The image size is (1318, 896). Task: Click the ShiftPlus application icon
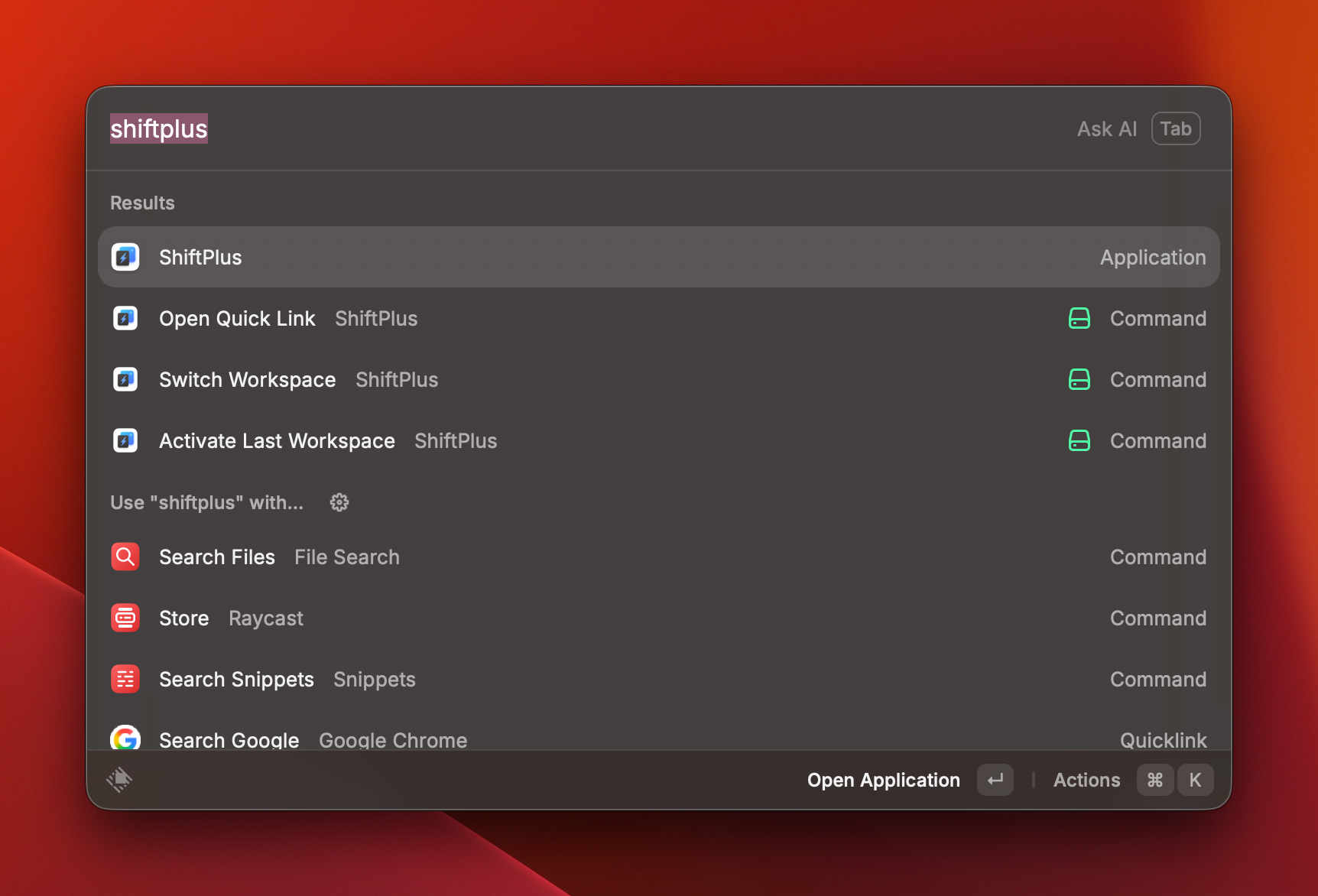125,257
